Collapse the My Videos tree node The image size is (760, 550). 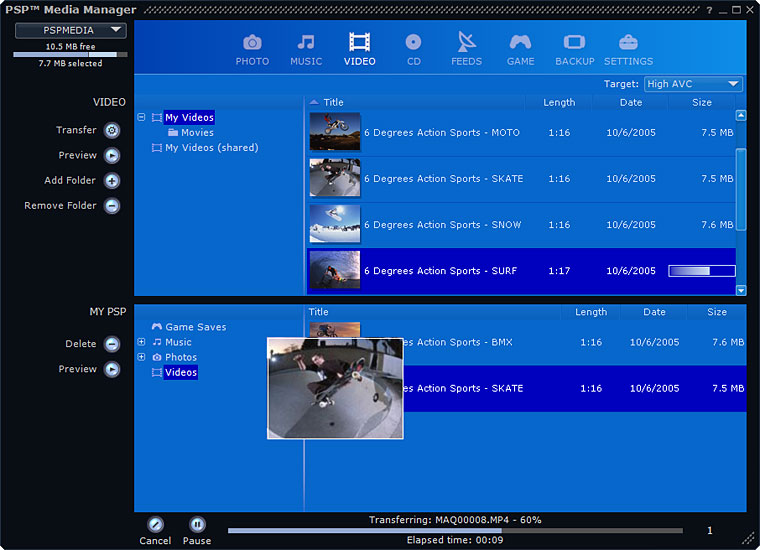click(141, 118)
